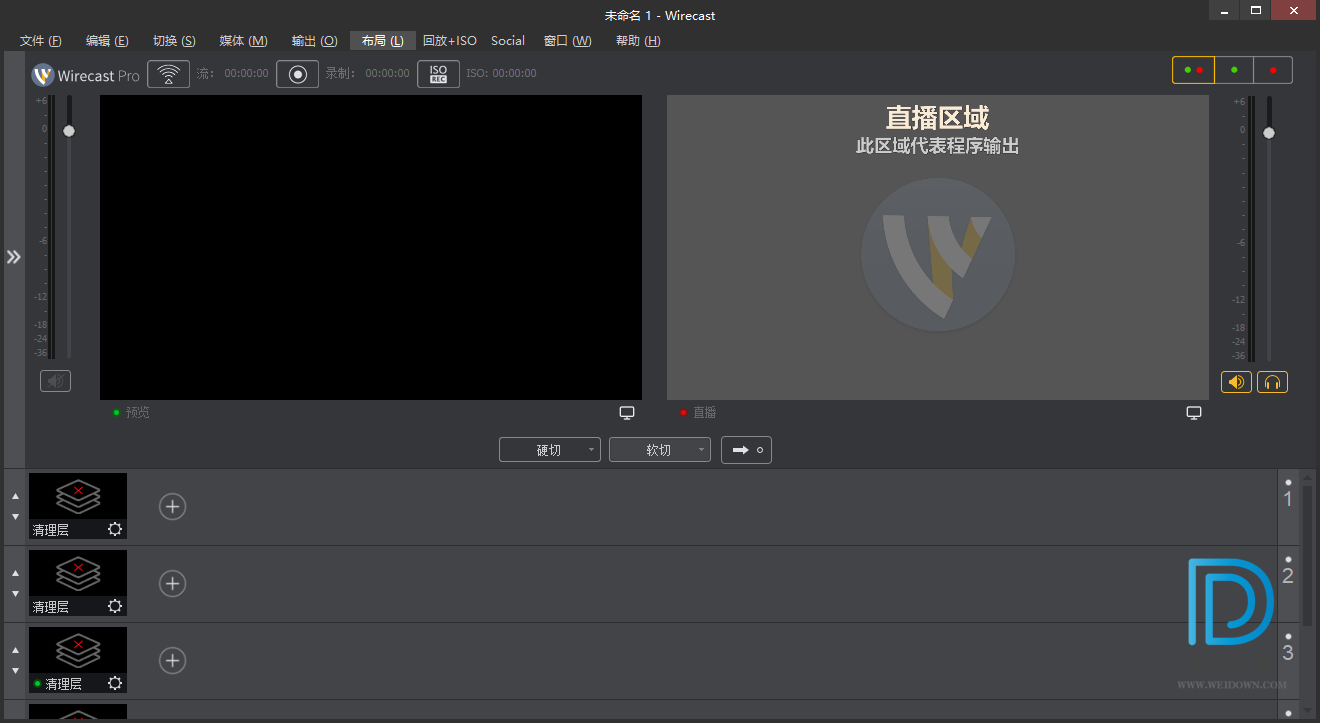Move layer 2 down with the arrow
Screen dimensions: 1320x723
tap(15, 593)
